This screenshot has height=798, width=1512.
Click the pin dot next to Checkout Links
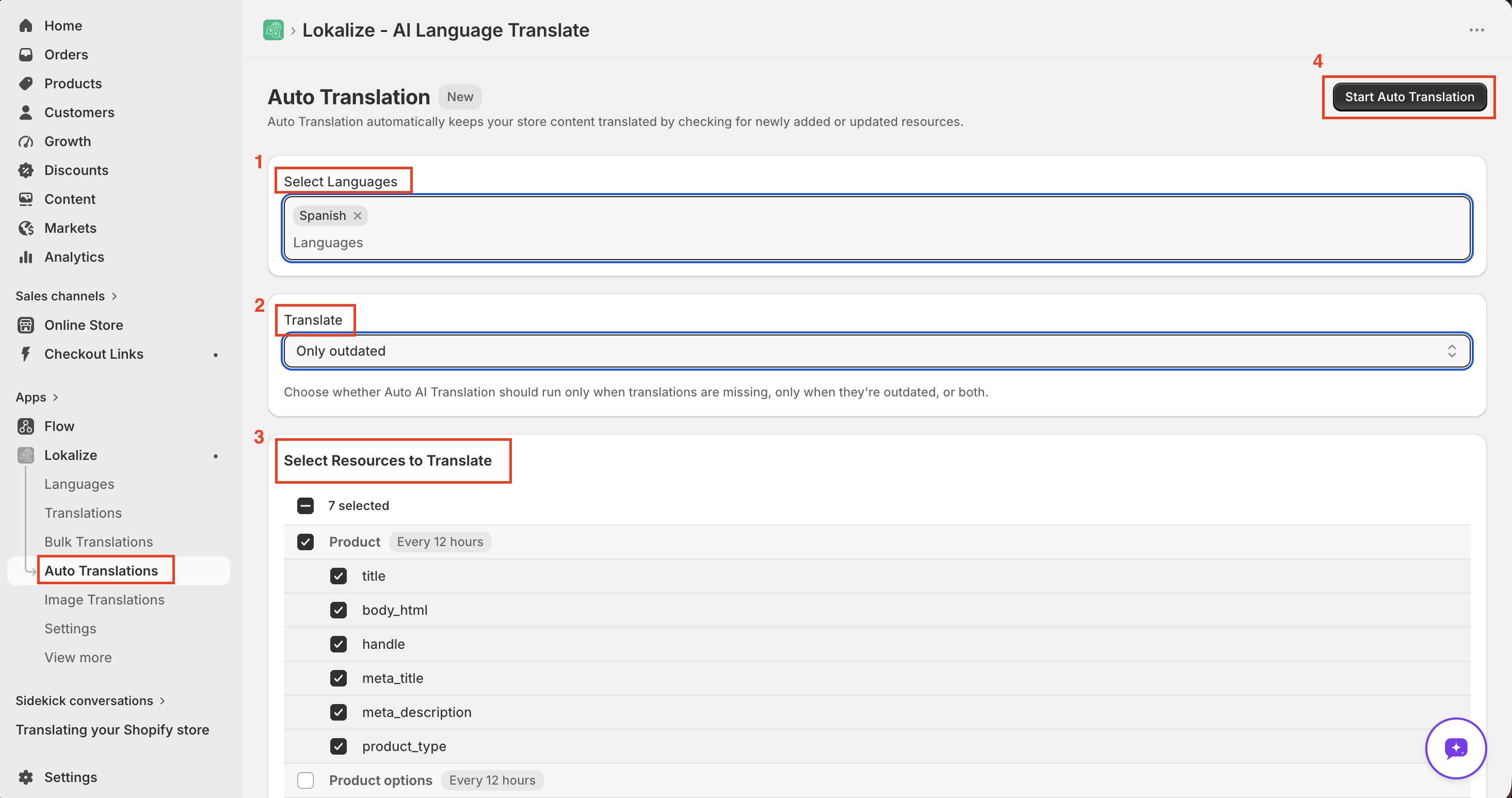click(215, 355)
